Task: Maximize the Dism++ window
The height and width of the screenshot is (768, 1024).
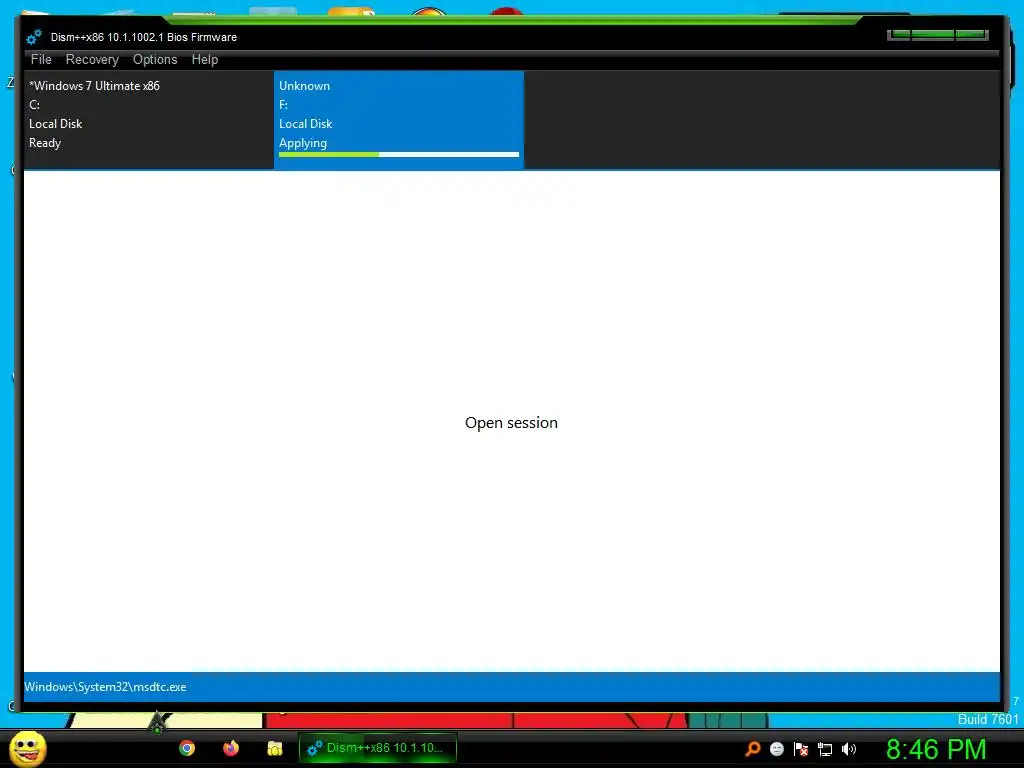Action: click(x=933, y=35)
